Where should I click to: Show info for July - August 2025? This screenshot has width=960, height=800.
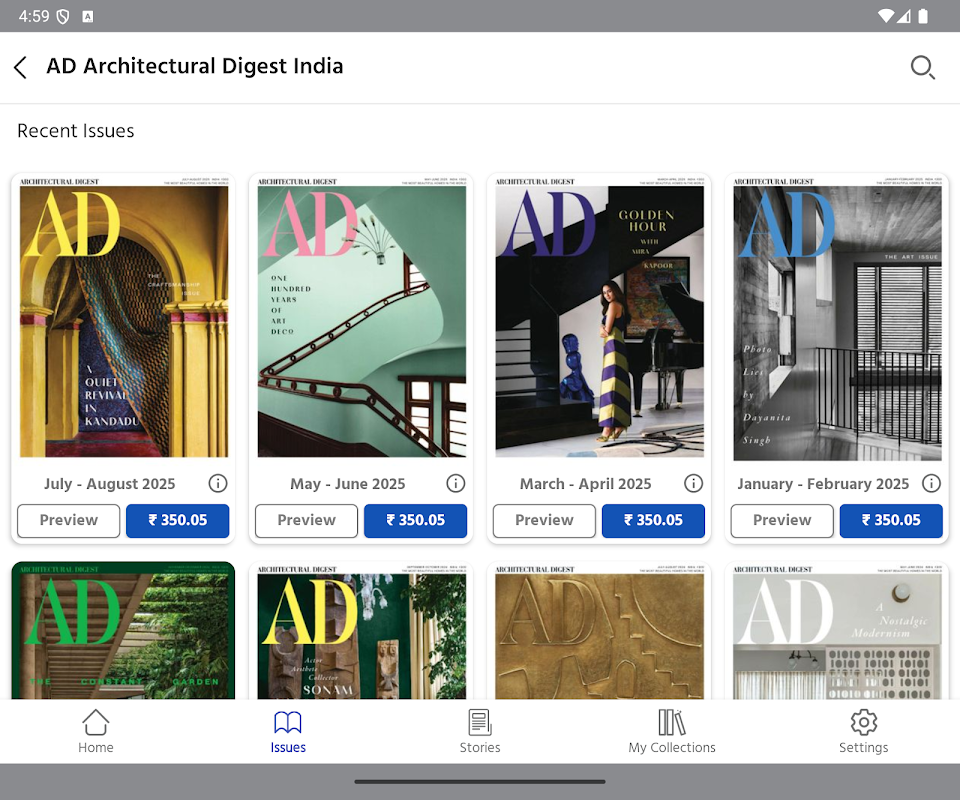(217, 484)
